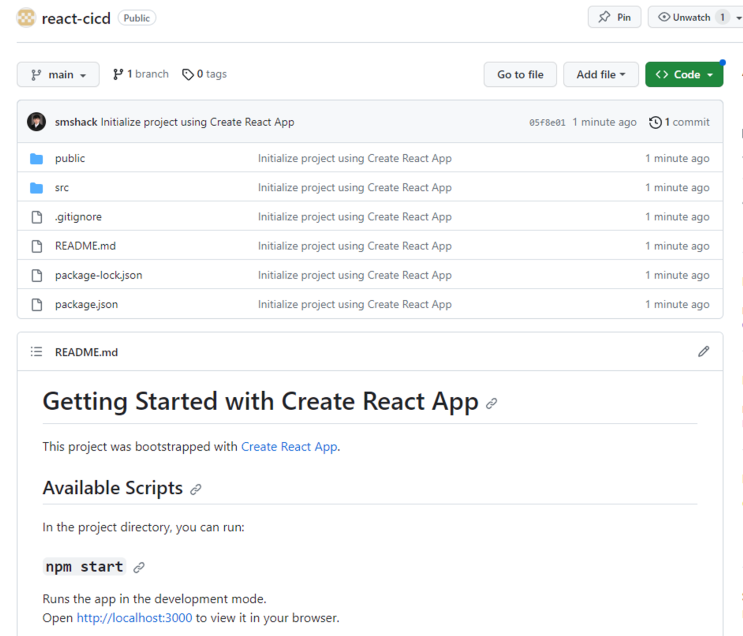
Task: Open the package-lock.json file
Action: point(99,275)
